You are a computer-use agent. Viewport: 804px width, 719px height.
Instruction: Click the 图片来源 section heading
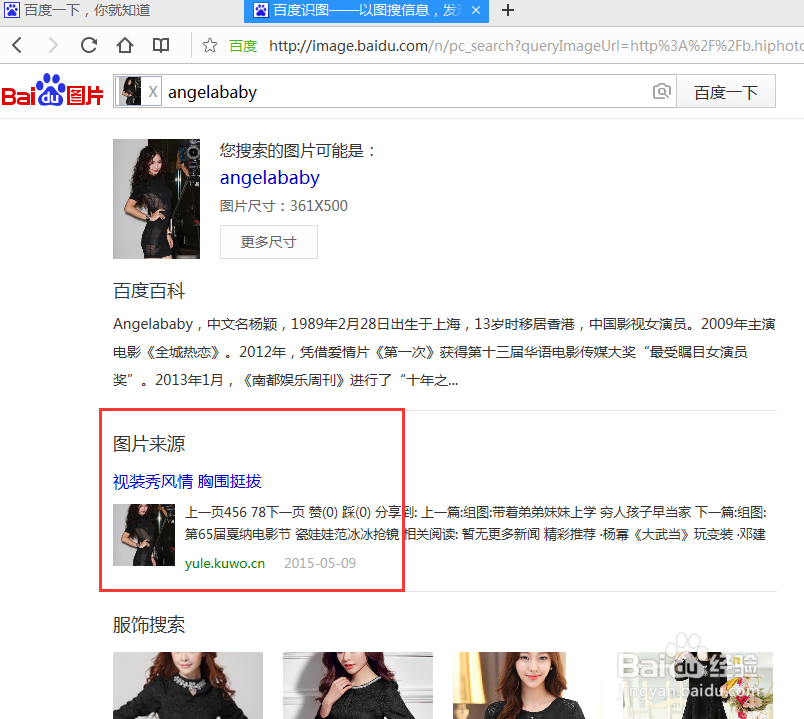(149, 444)
